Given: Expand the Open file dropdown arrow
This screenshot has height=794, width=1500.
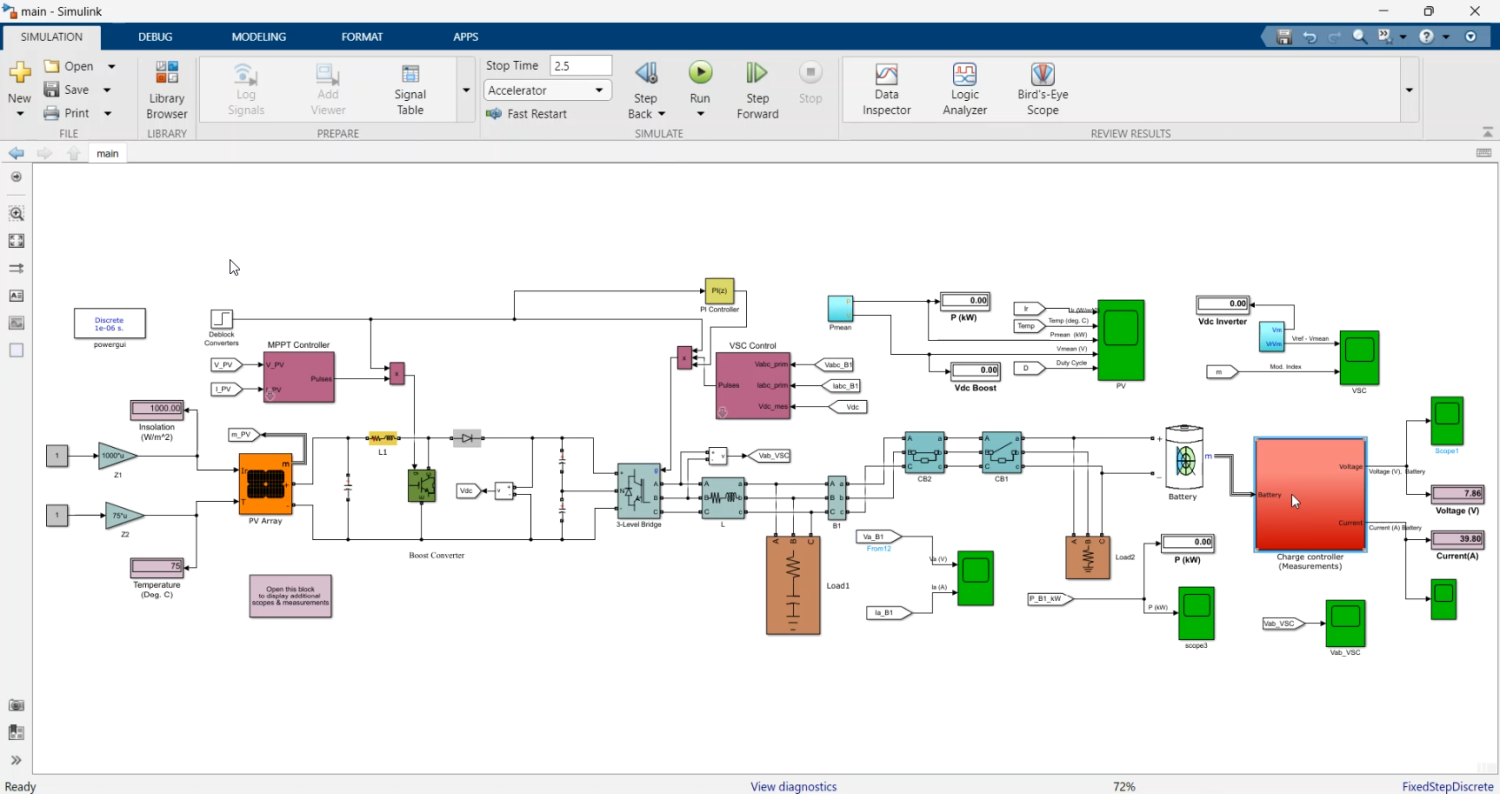Looking at the screenshot, I should [110, 65].
